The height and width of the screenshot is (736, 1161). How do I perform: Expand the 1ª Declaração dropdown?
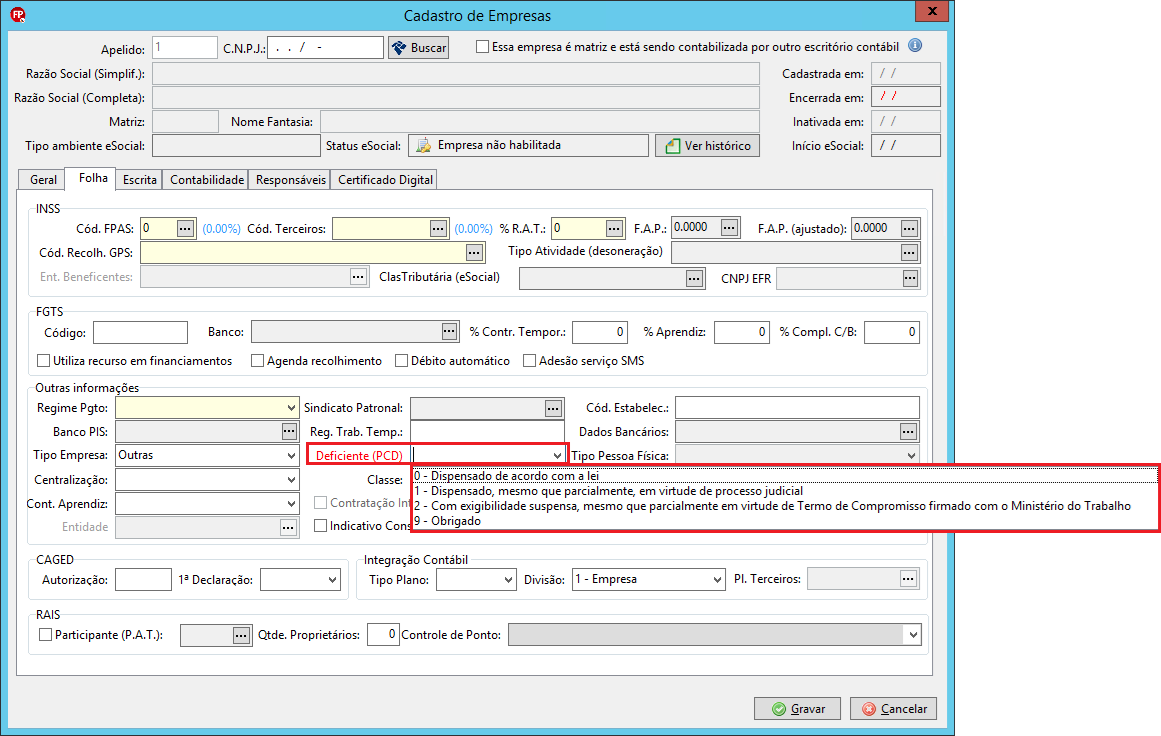click(x=332, y=580)
